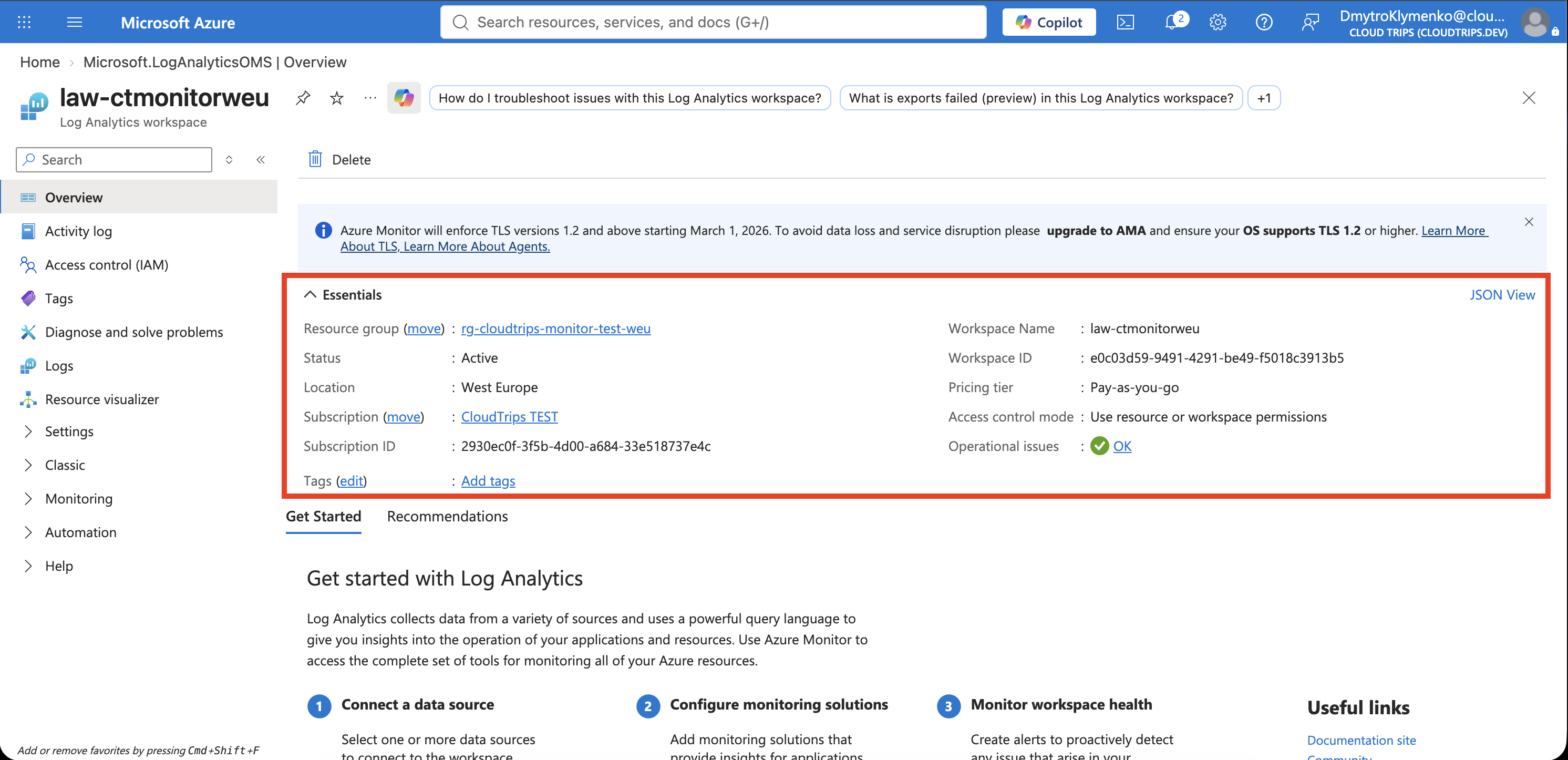Focus the sidebar menu Search field
Screen dimensions: 1568x760
click(114, 160)
